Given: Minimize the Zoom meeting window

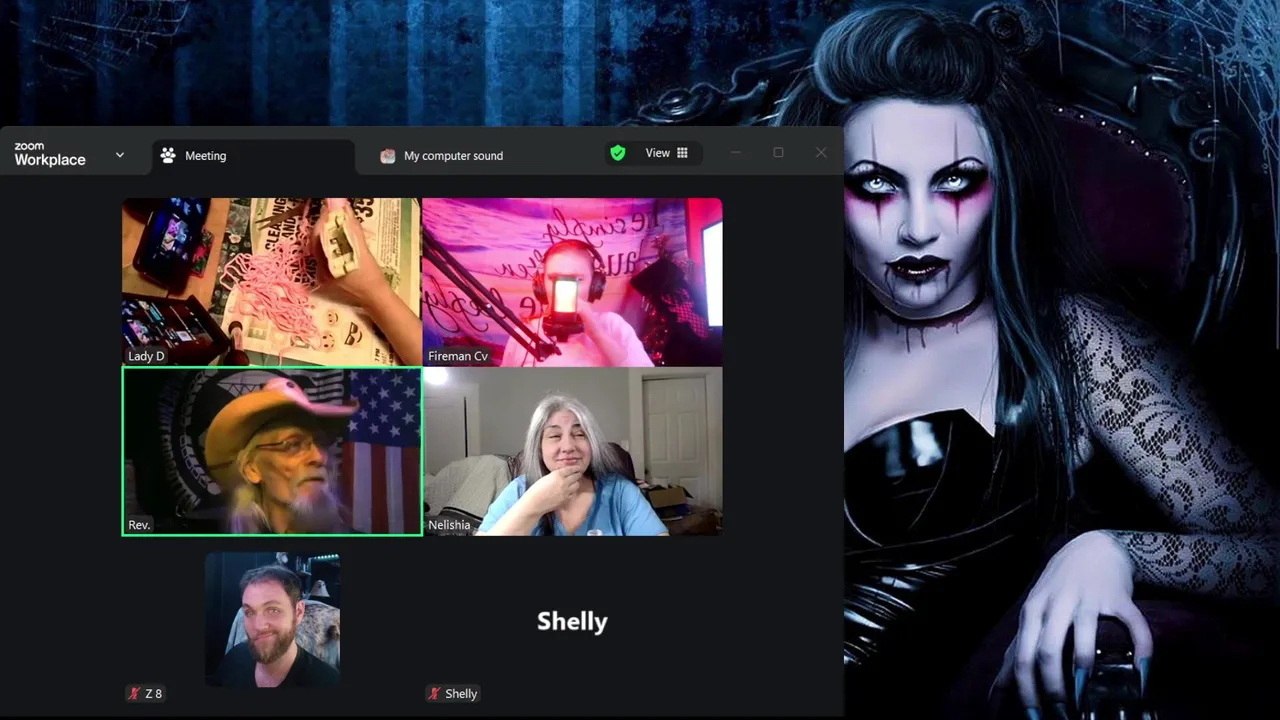Looking at the screenshot, I should click(x=736, y=153).
